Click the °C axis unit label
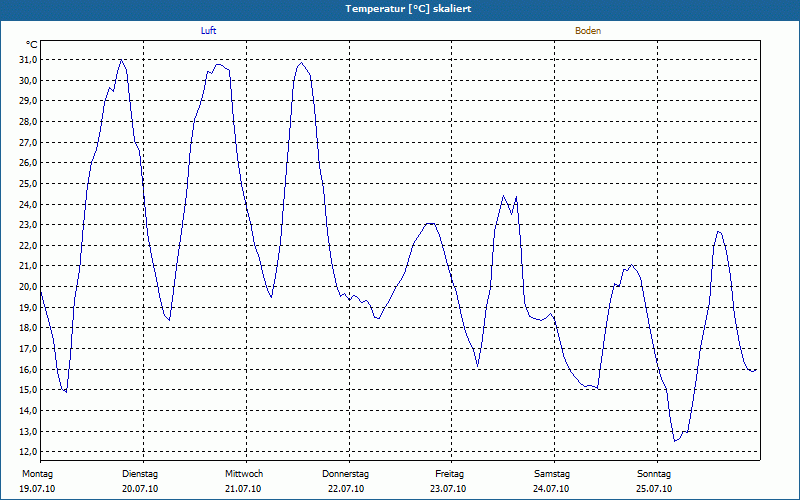 click(32, 45)
